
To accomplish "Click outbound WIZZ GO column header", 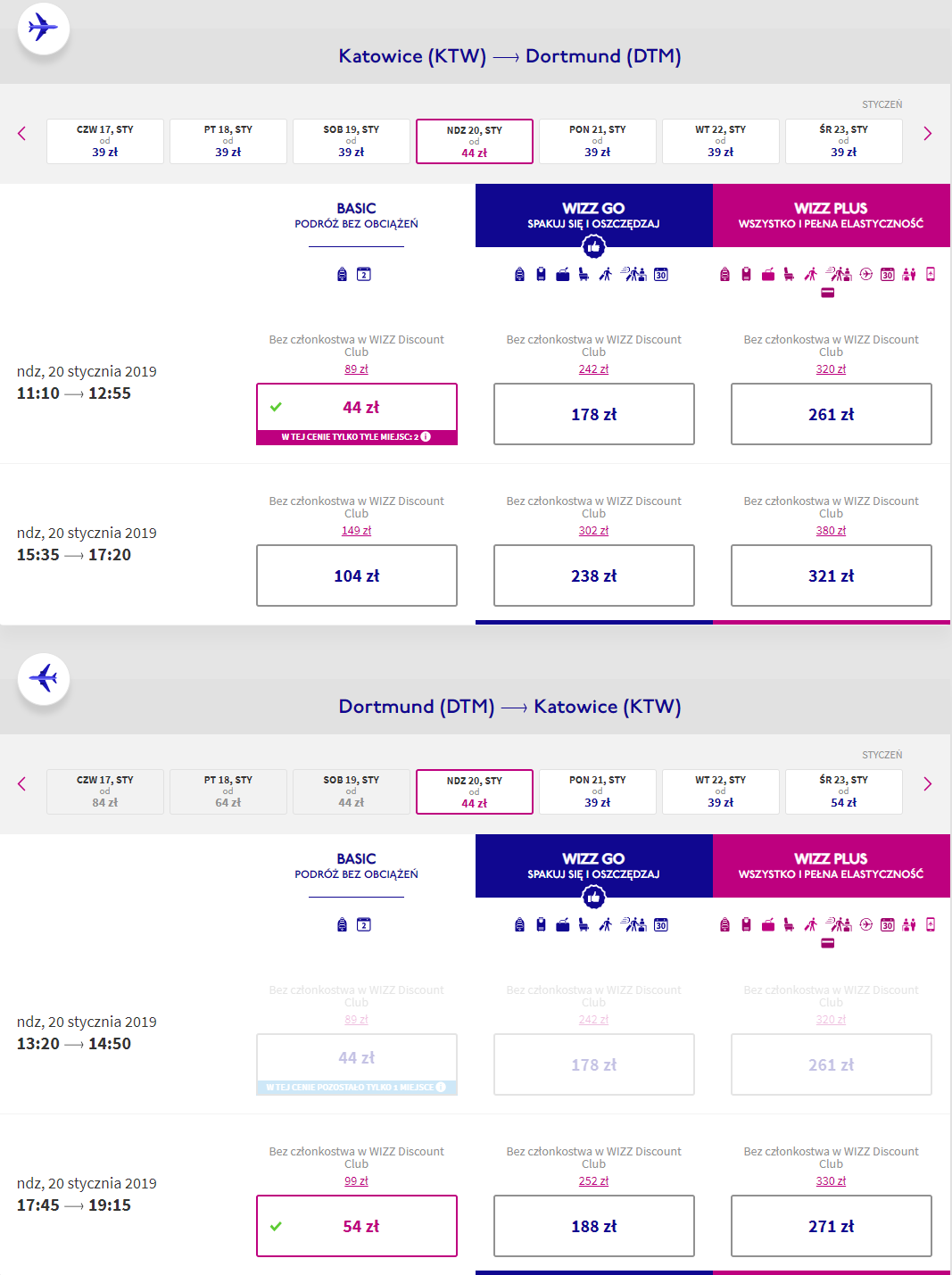I will [x=594, y=215].
